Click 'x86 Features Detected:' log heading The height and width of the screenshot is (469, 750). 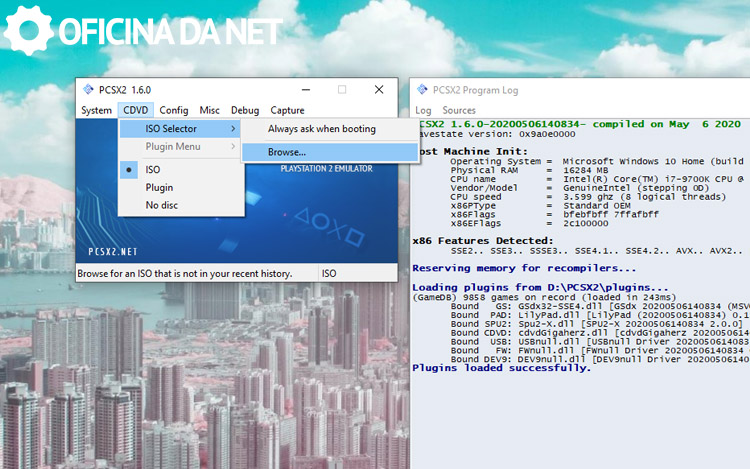click(483, 240)
